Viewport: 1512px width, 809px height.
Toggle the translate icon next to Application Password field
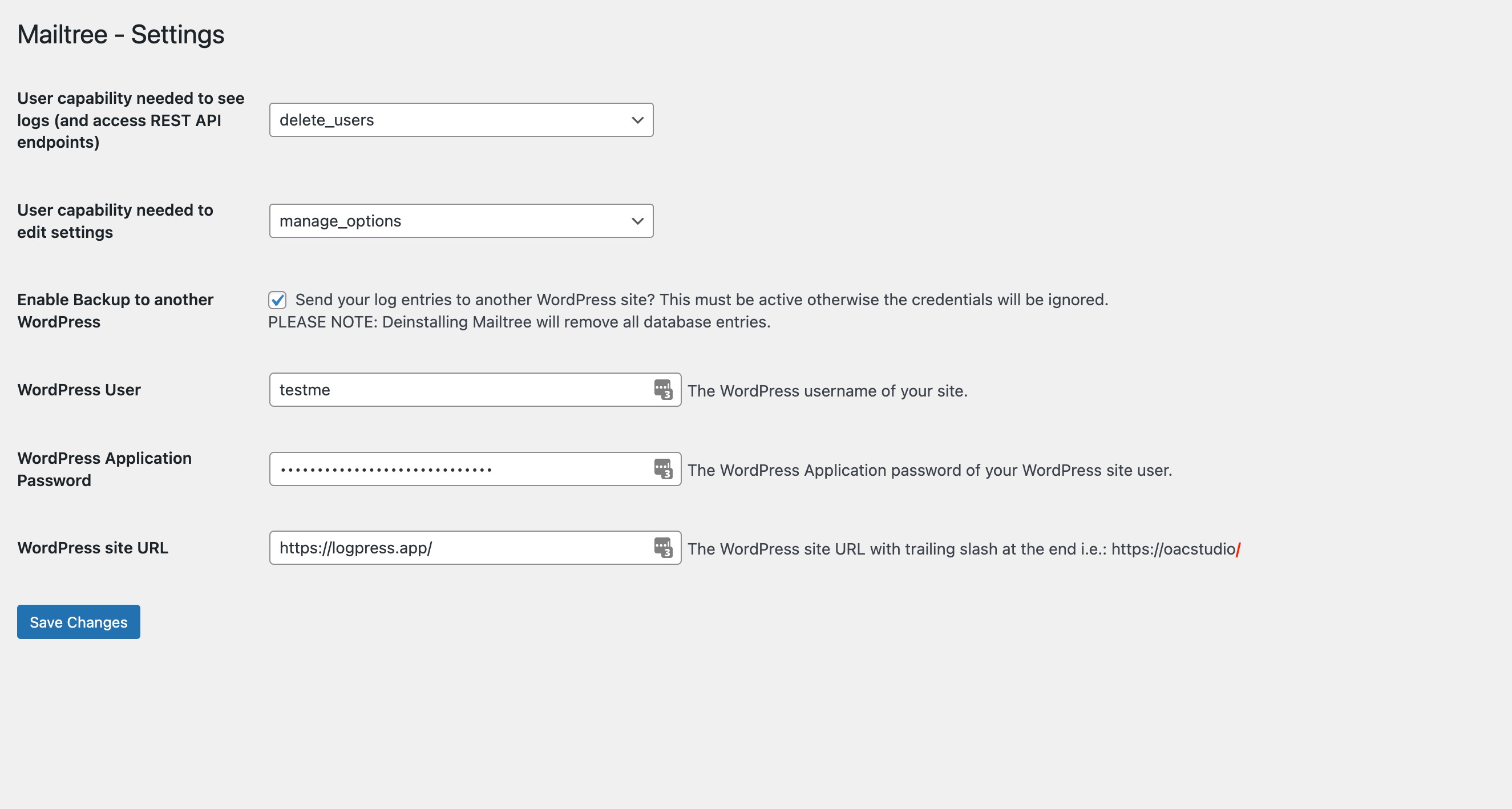663,468
